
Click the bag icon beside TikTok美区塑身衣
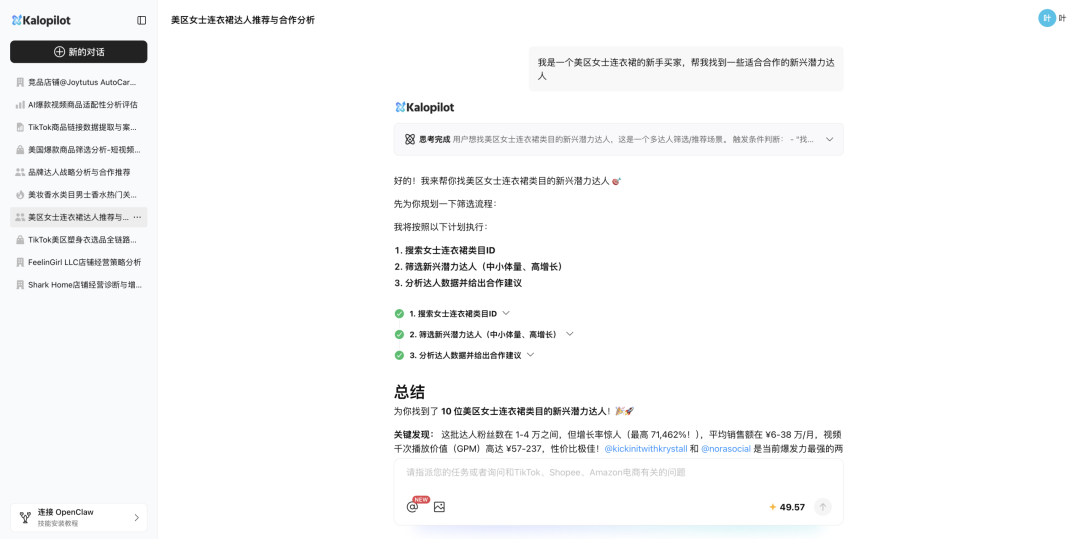pos(20,240)
